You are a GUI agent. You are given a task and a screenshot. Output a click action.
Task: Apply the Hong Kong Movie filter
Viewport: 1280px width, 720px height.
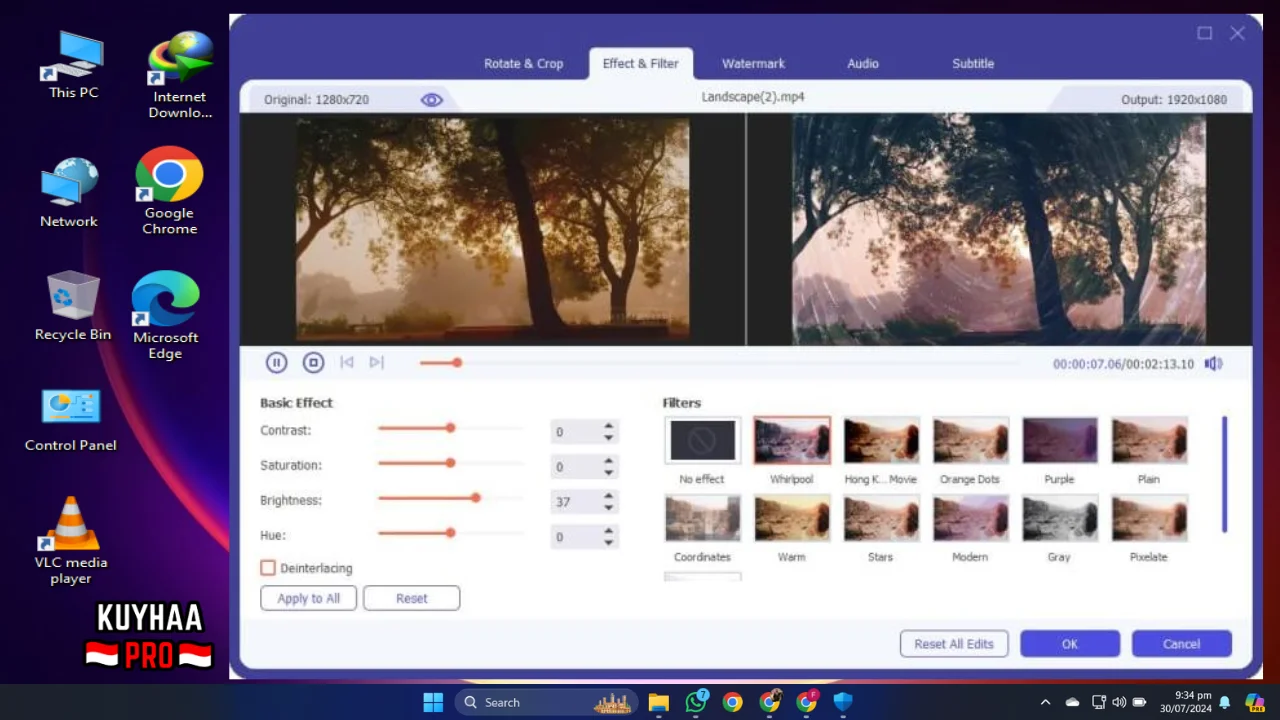click(881, 440)
